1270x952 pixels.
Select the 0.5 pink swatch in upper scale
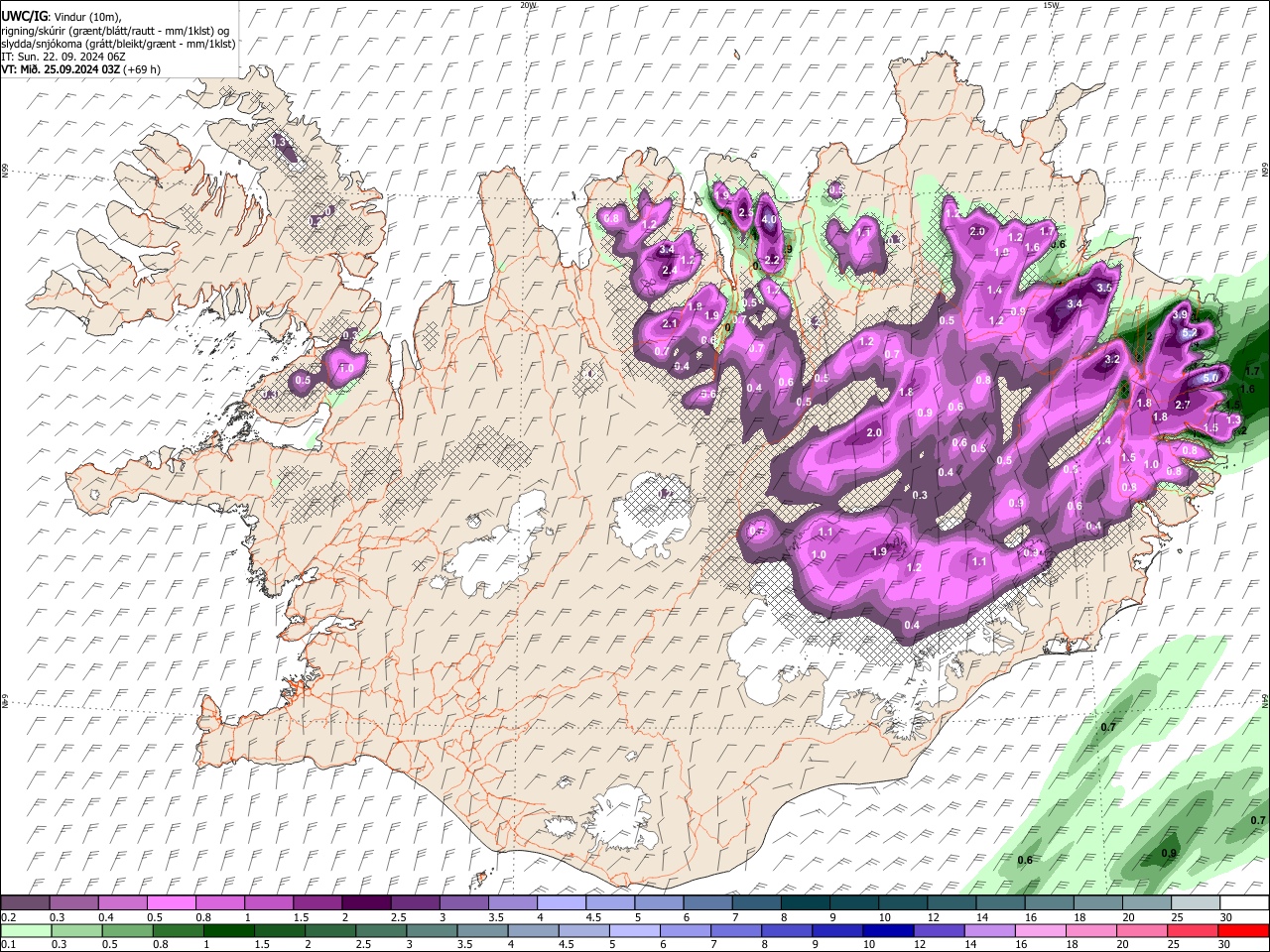tap(171, 902)
